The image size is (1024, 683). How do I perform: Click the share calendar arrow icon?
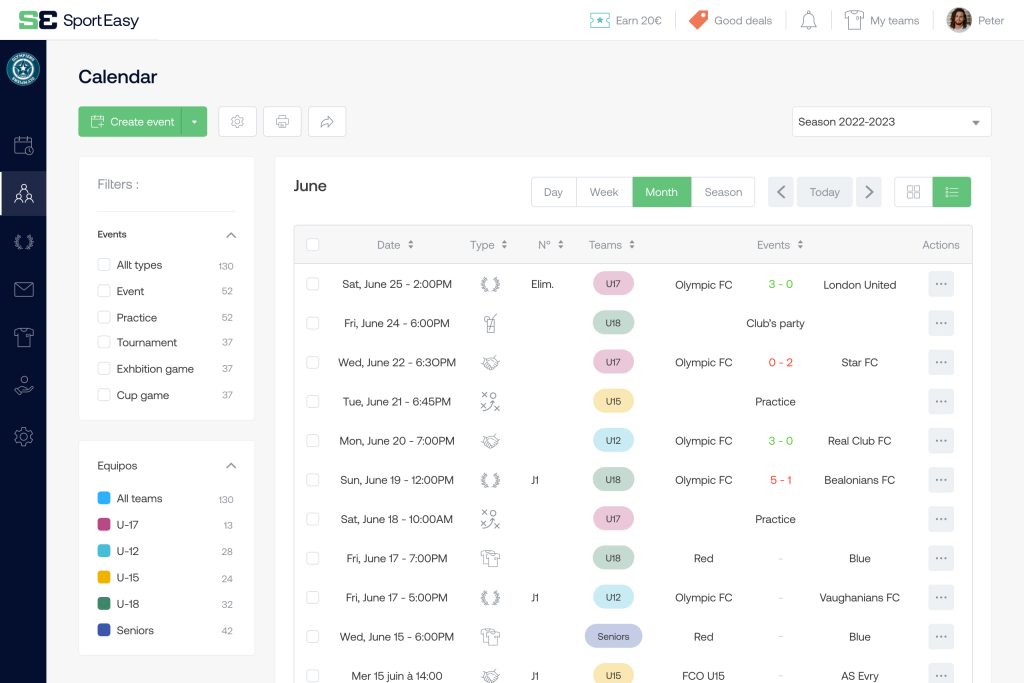click(327, 121)
